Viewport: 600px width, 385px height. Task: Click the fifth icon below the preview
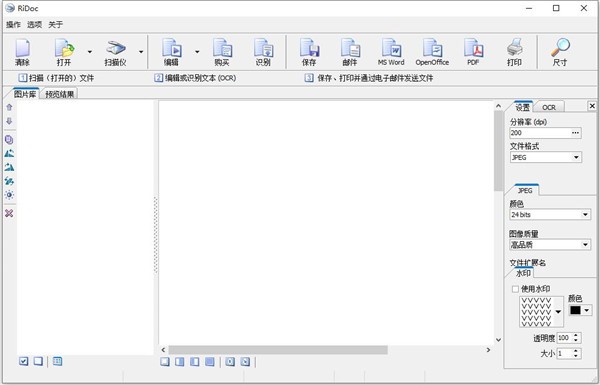click(230, 361)
